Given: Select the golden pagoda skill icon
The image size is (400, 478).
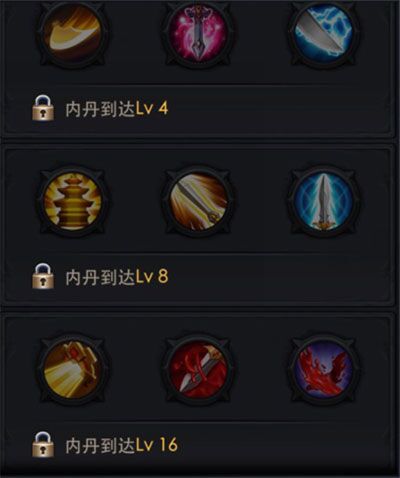Looking at the screenshot, I should [x=72, y=202].
